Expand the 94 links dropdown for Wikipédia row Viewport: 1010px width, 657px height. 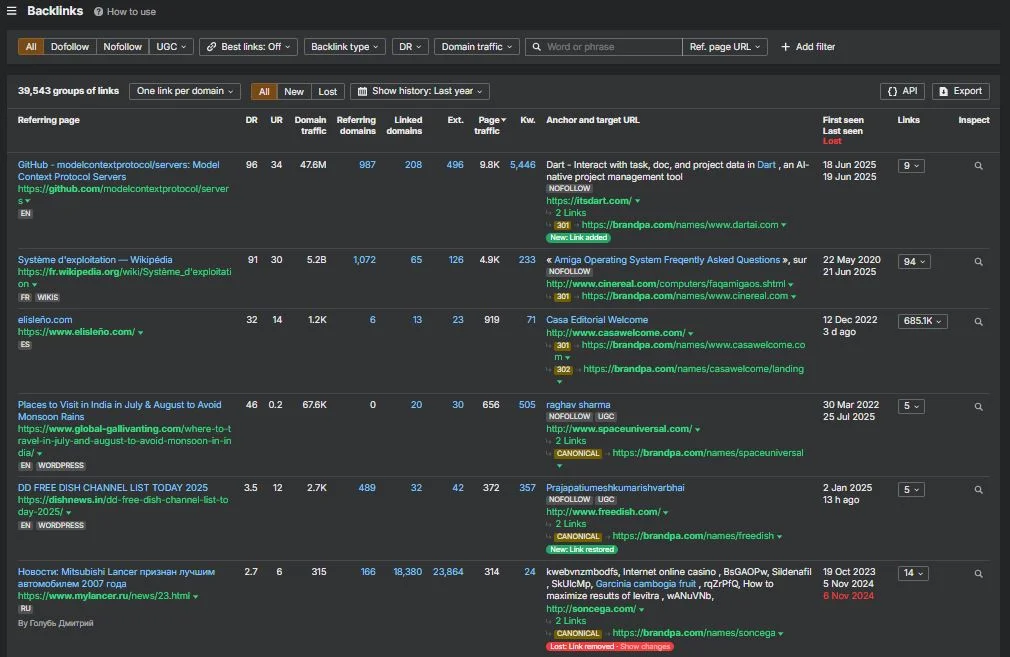pyautogui.click(x=914, y=262)
